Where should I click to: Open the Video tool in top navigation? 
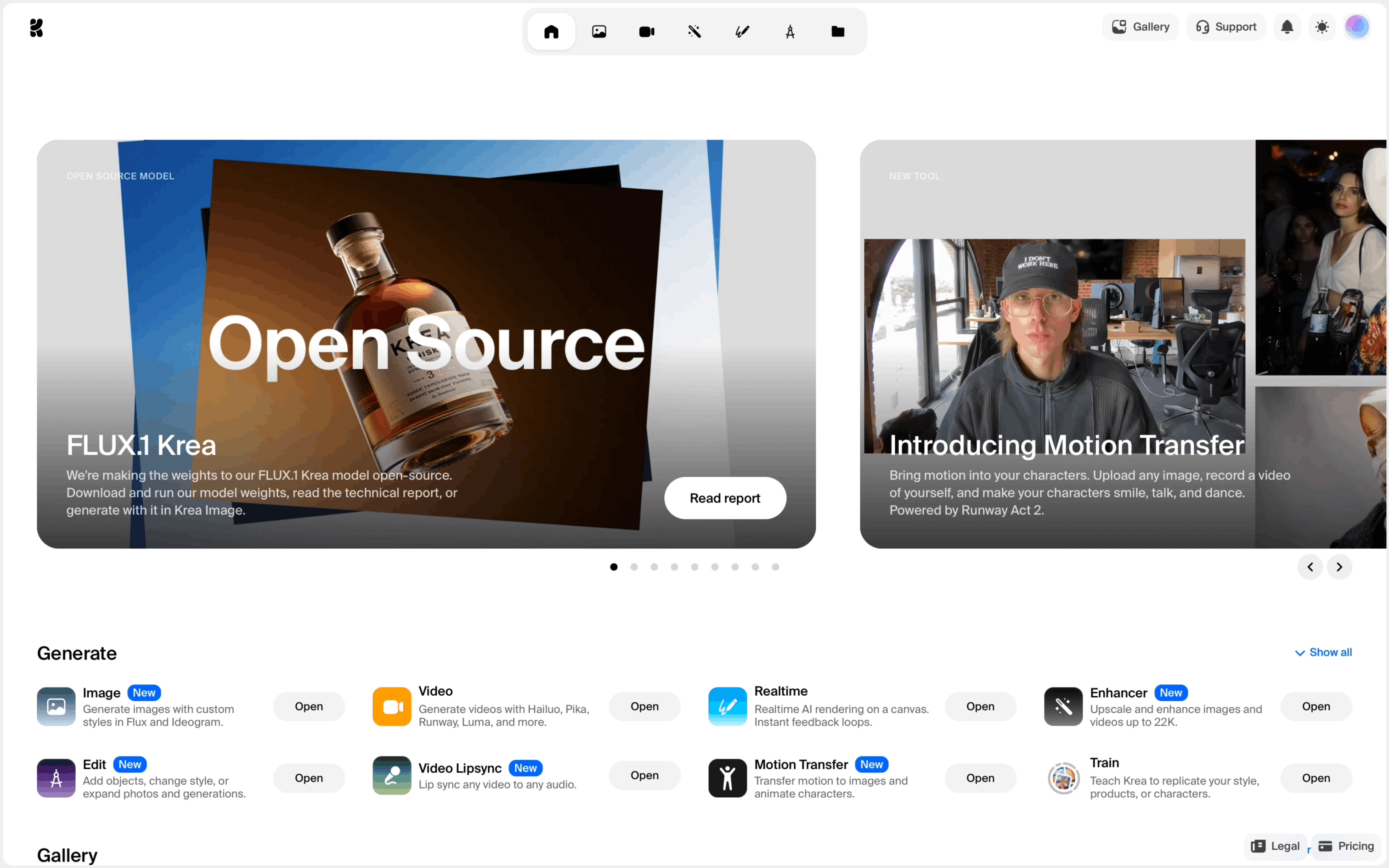646,32
